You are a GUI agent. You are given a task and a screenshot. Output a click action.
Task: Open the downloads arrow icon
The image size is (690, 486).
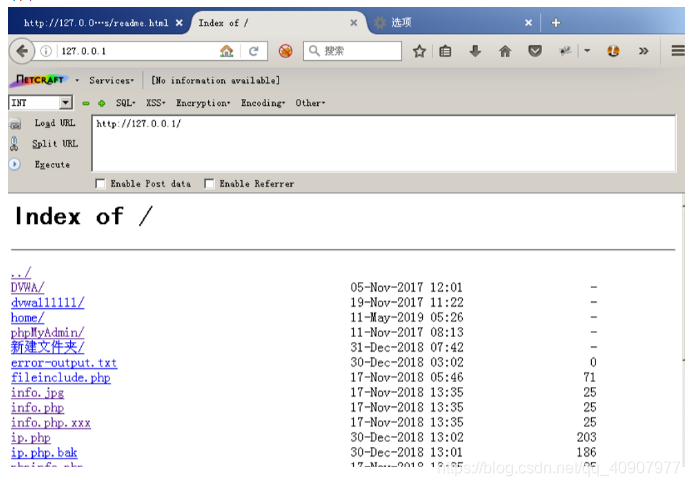pyautogui.click(x=475, y=51)
